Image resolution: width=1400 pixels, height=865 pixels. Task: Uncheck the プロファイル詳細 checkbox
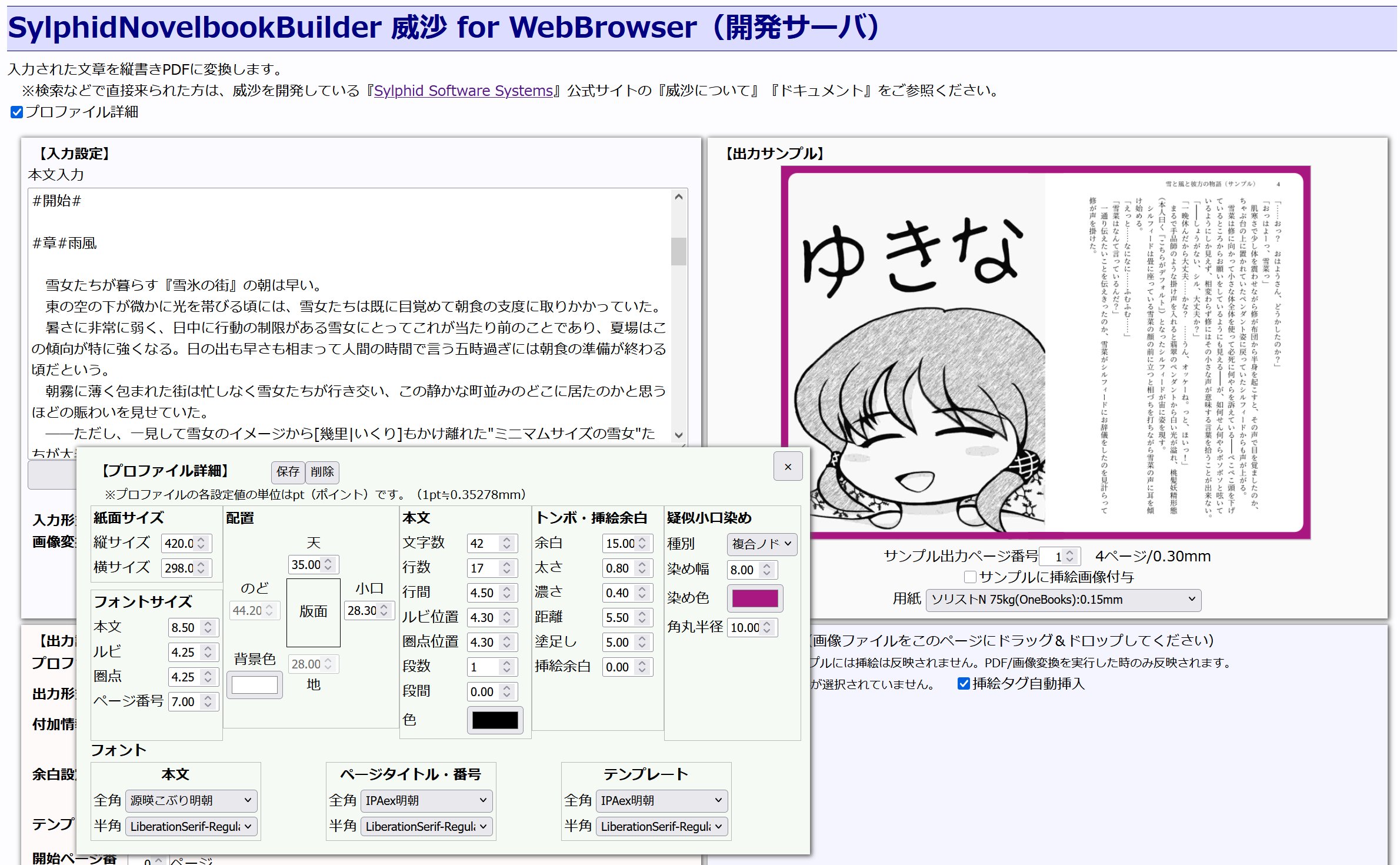point(17,112)
